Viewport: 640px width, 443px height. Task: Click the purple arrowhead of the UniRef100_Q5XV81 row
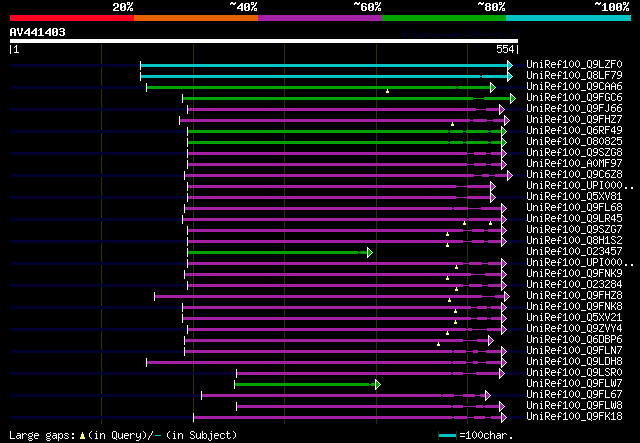[x=493, y=198]
